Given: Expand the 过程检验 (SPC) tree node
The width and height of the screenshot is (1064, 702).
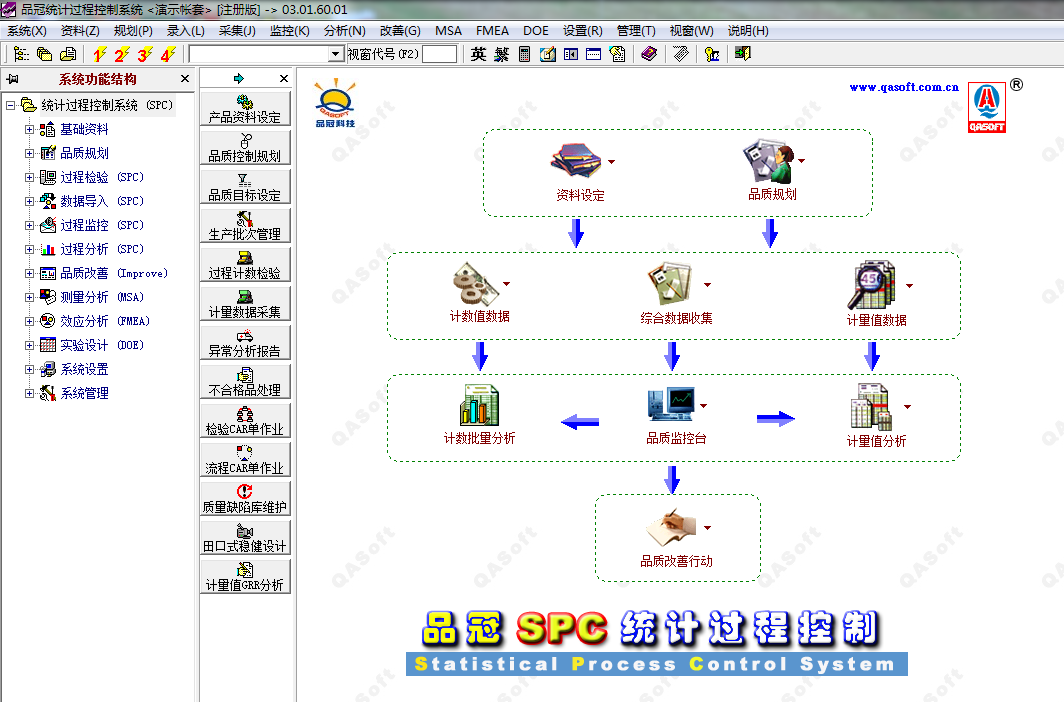Looking at the screenshot, I should [29, 177].
